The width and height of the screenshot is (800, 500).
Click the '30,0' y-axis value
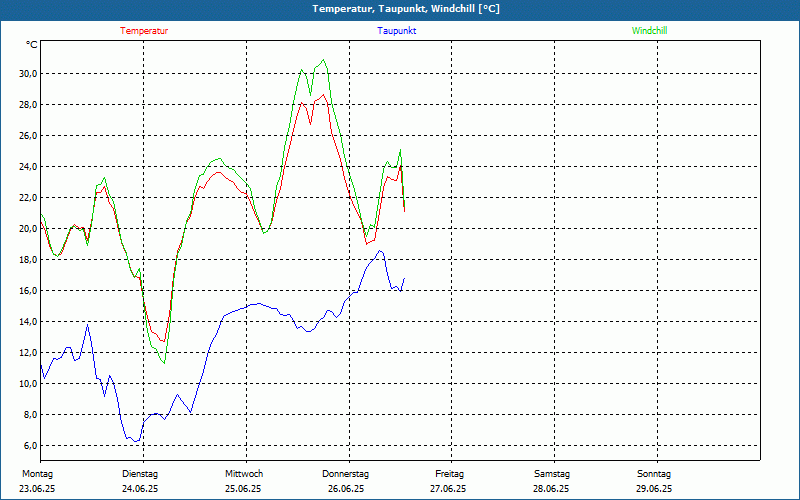coord(27,73)
